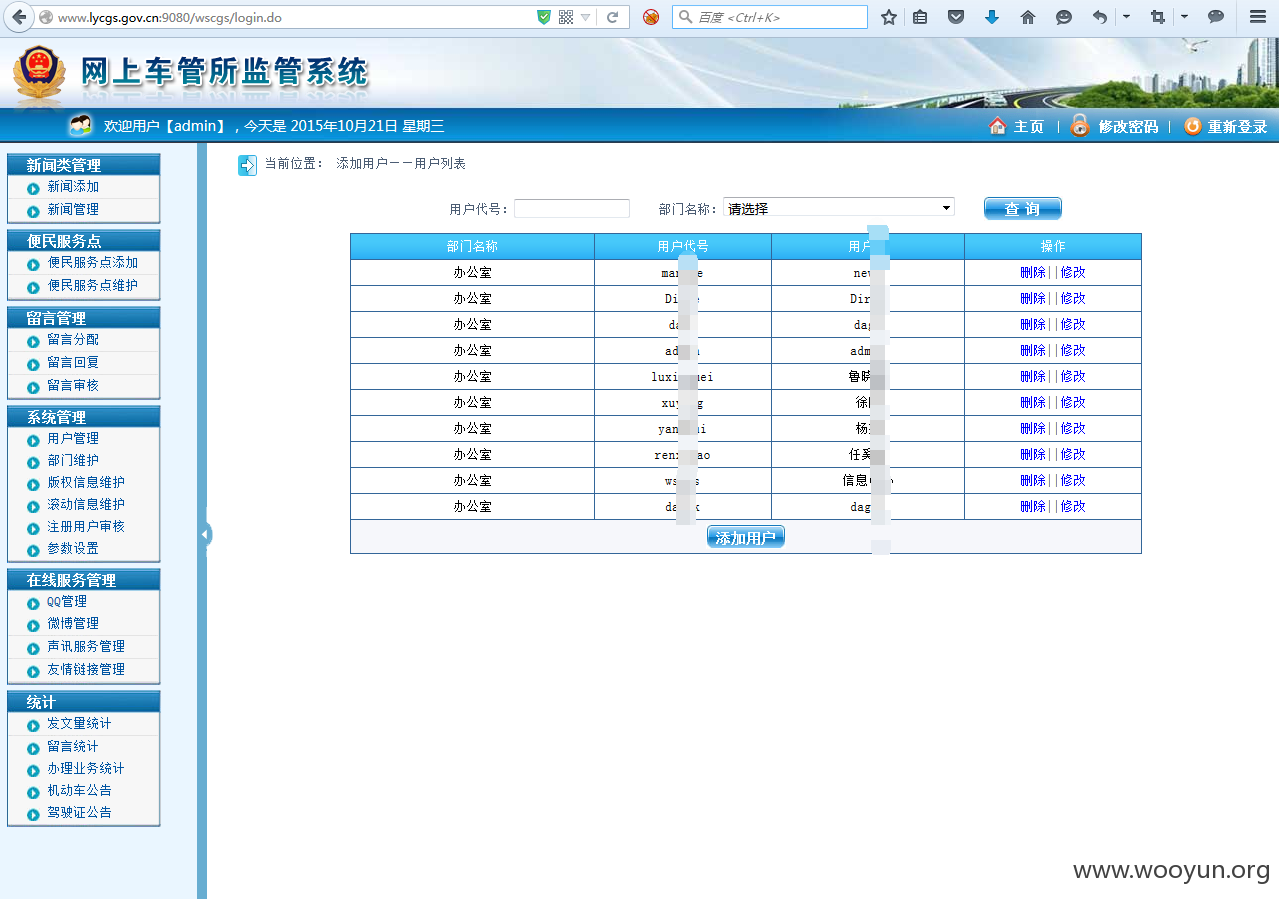Open QQ管理 in sidebar
The image size is (1279, 899).
pyautogui.click(x=67, y=602)
